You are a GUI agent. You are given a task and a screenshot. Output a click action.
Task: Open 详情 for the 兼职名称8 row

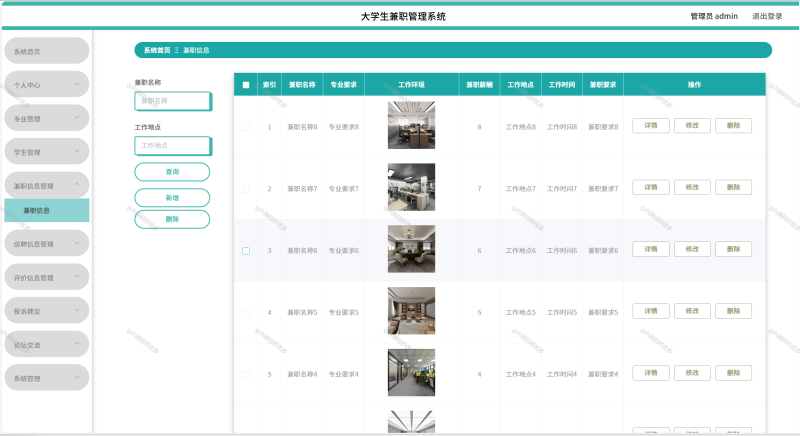pyautogui.click(x=650, y=126)
